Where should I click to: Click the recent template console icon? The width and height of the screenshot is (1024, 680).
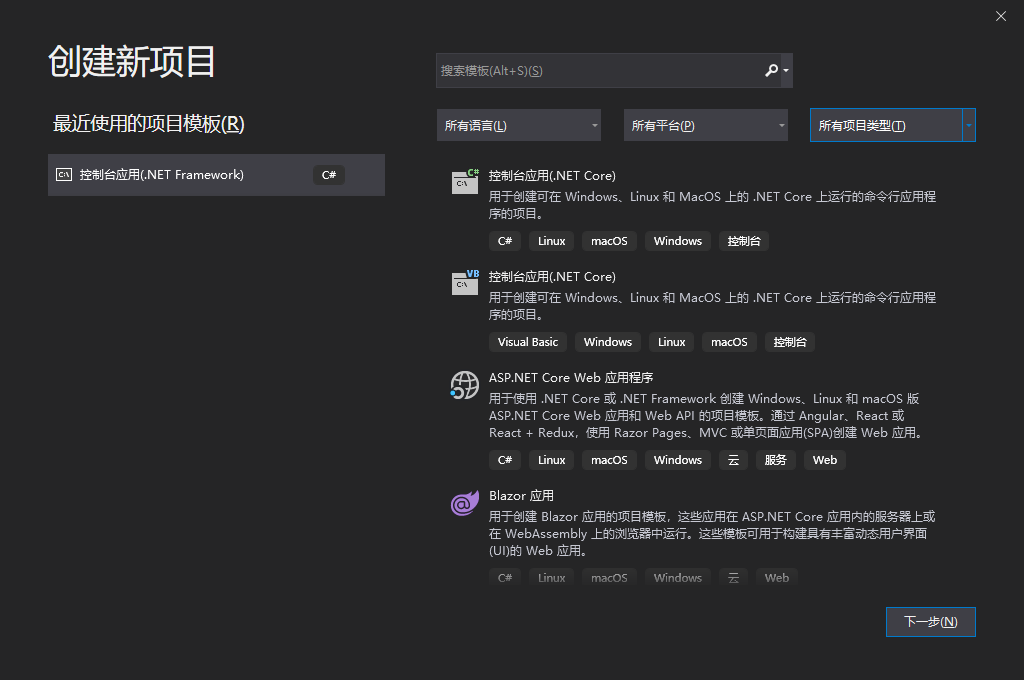point(64,174)
